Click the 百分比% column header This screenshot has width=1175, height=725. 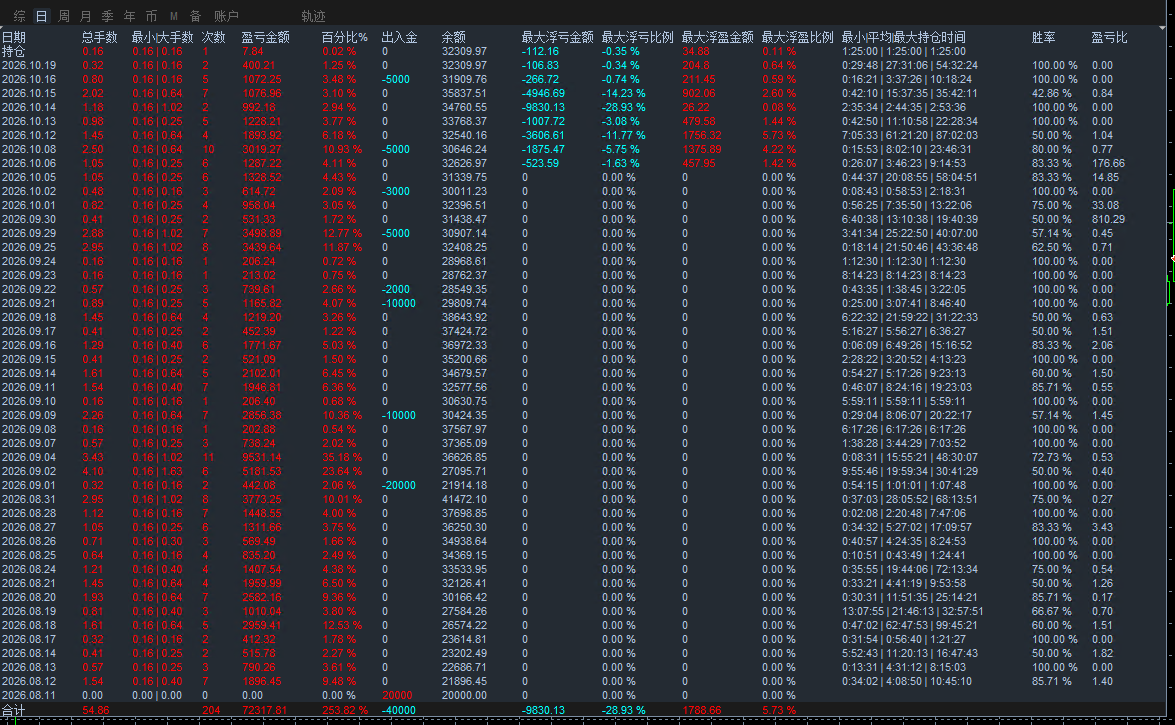pyautogui.click(x=345, y=37)
